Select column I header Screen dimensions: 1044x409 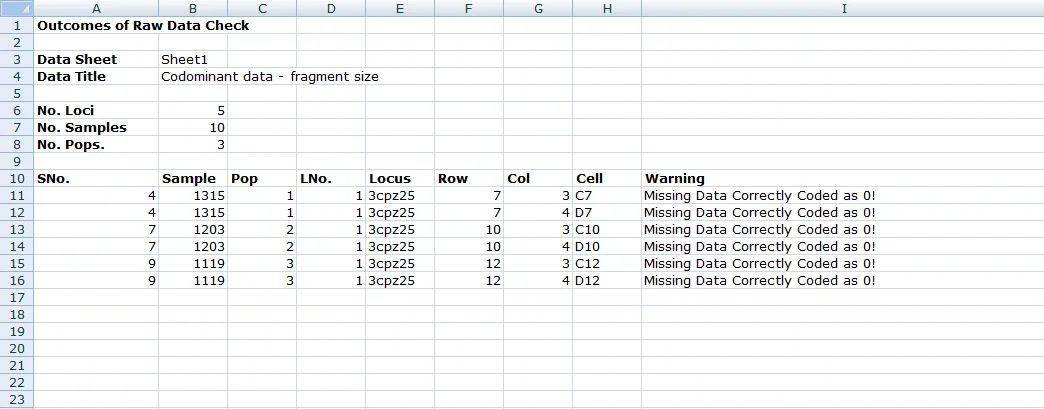(843, 9)
